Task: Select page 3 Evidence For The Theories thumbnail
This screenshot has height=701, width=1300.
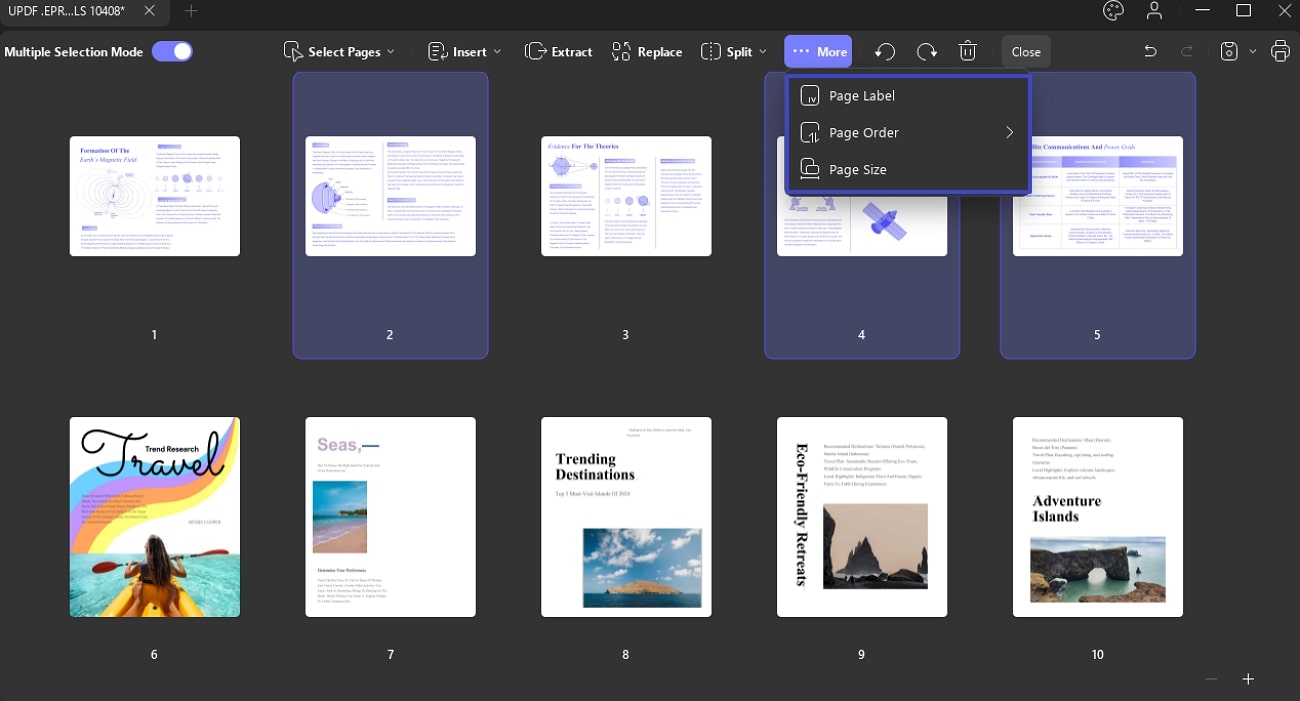Action: click(x=626, y=196)
